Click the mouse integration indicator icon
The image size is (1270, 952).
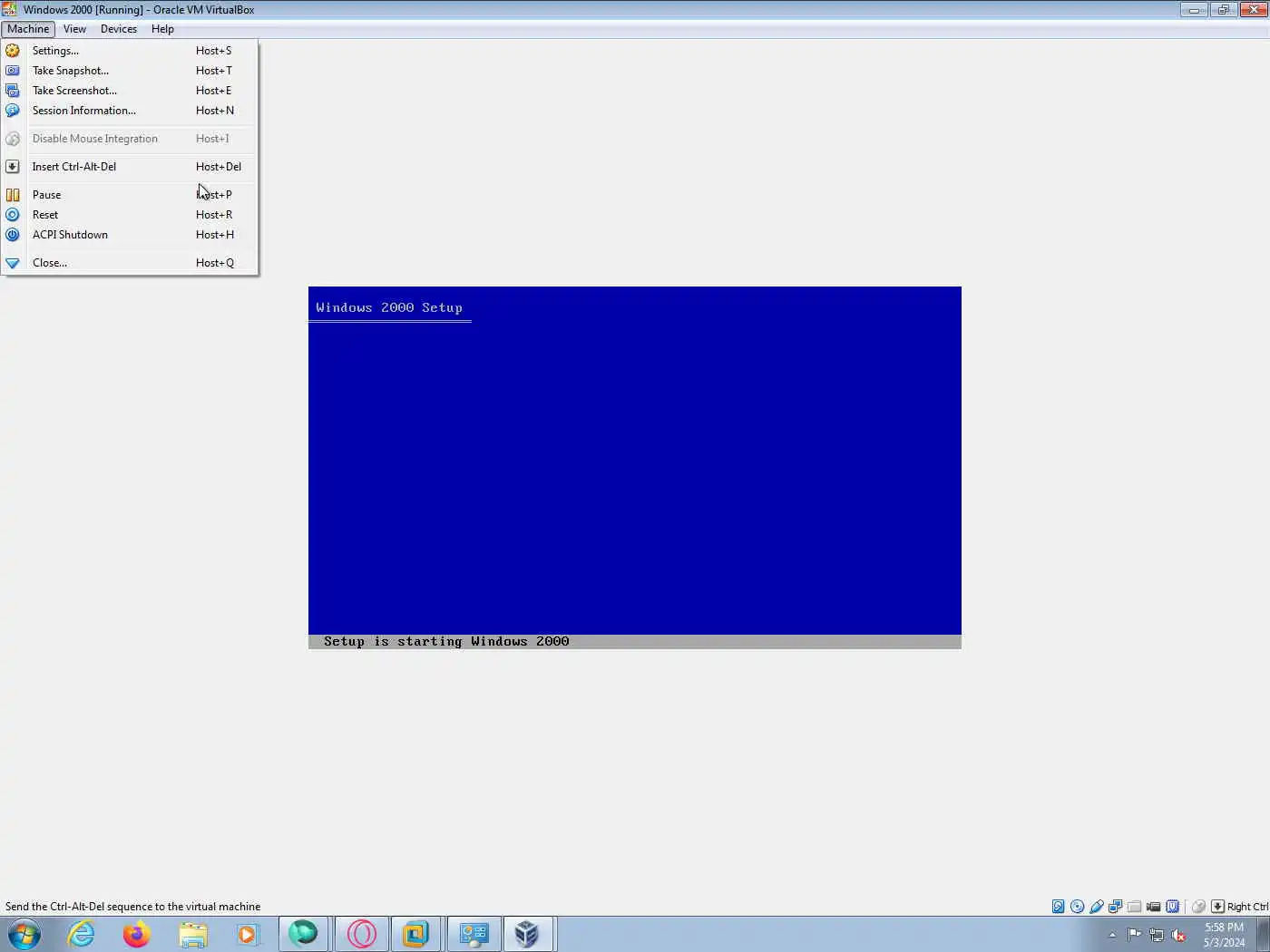click(1198, 907)
